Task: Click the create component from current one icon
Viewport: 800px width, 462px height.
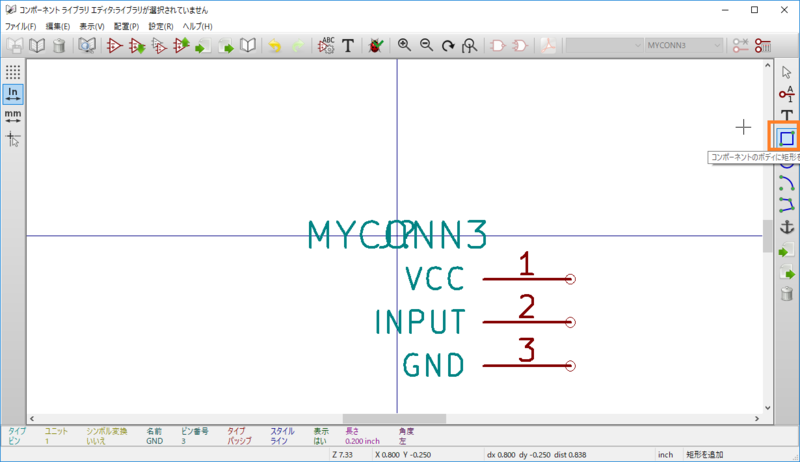Action: [159, 46]
